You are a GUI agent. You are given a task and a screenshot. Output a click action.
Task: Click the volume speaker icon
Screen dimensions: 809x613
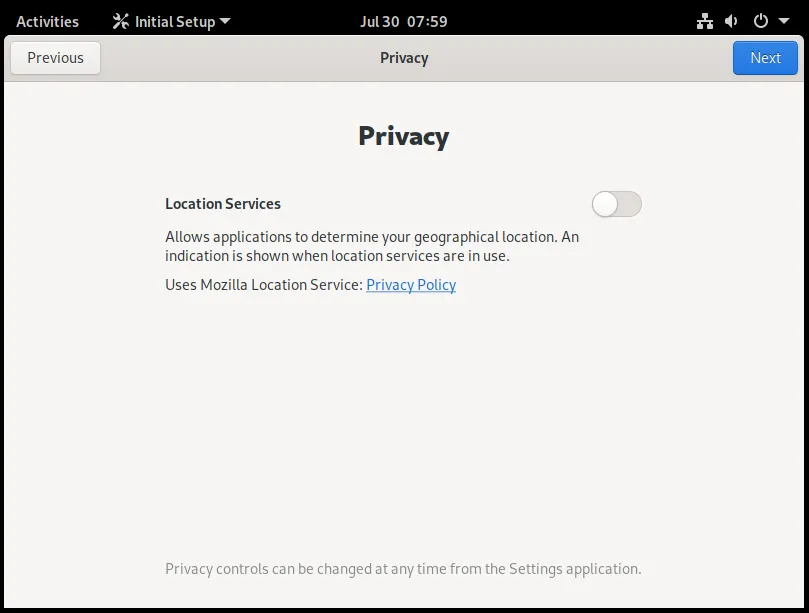[x=731, y=21]
